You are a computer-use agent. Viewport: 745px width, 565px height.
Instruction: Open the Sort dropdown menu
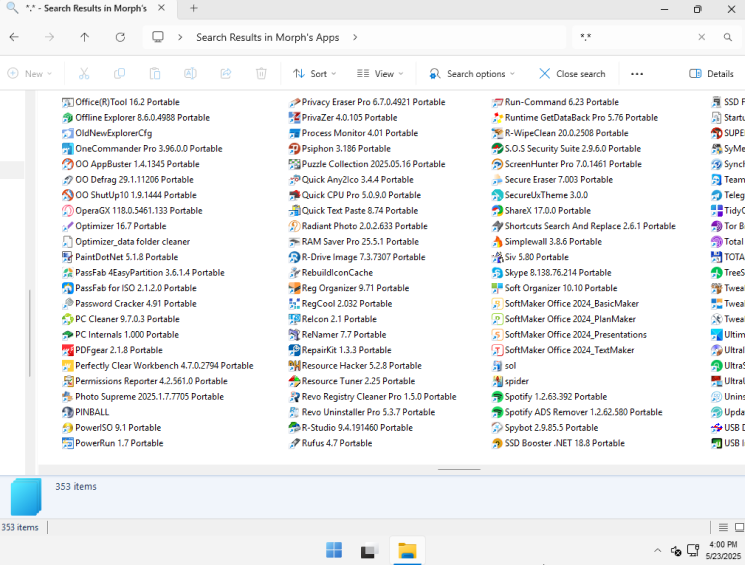[x=314, y=74]
